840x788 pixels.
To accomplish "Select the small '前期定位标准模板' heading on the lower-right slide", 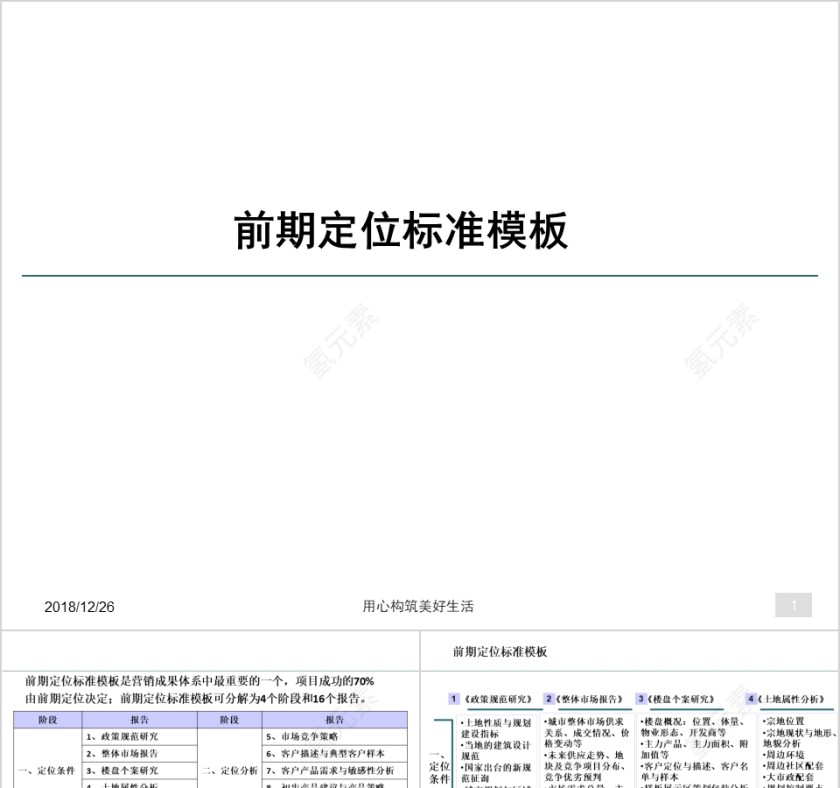I will pos(500,652).
